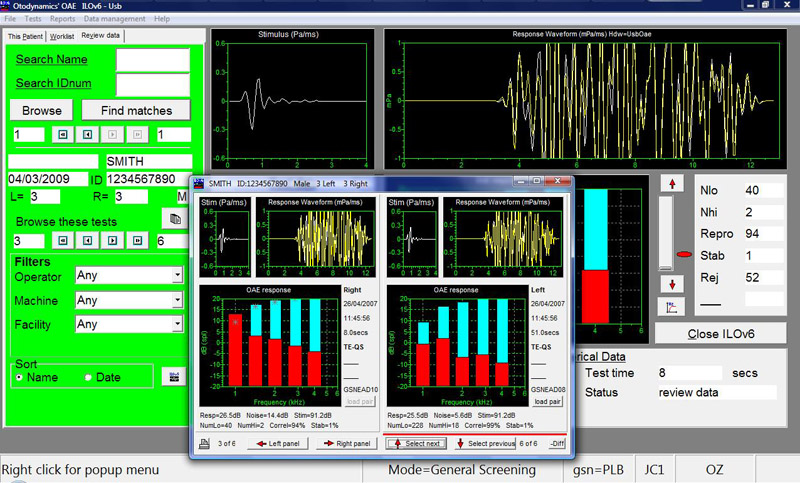Click the copy icon beside Browse these tests

[173, 218]
